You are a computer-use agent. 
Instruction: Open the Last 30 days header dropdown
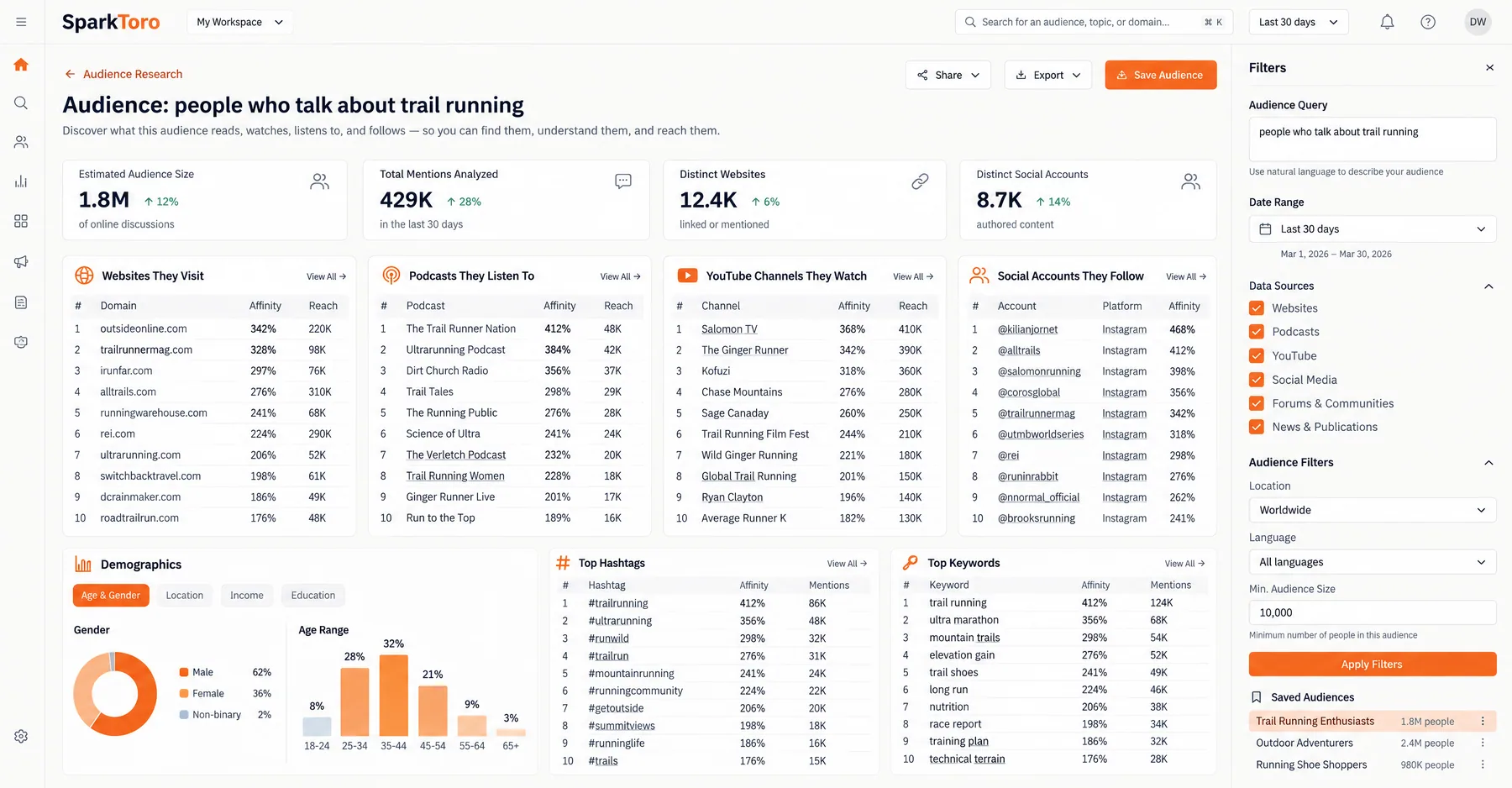(x=1299, y=22)
